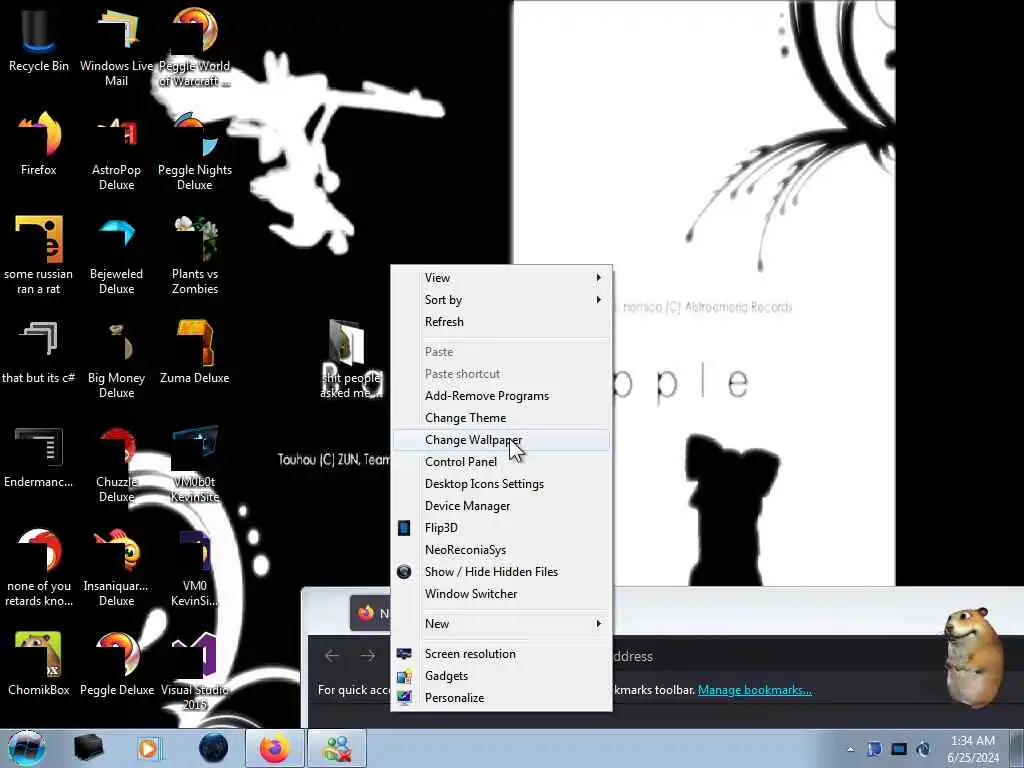Open the Messenger people taskbar icon
The width and height of the screenshot is (1024, 768).
[337, 748]
